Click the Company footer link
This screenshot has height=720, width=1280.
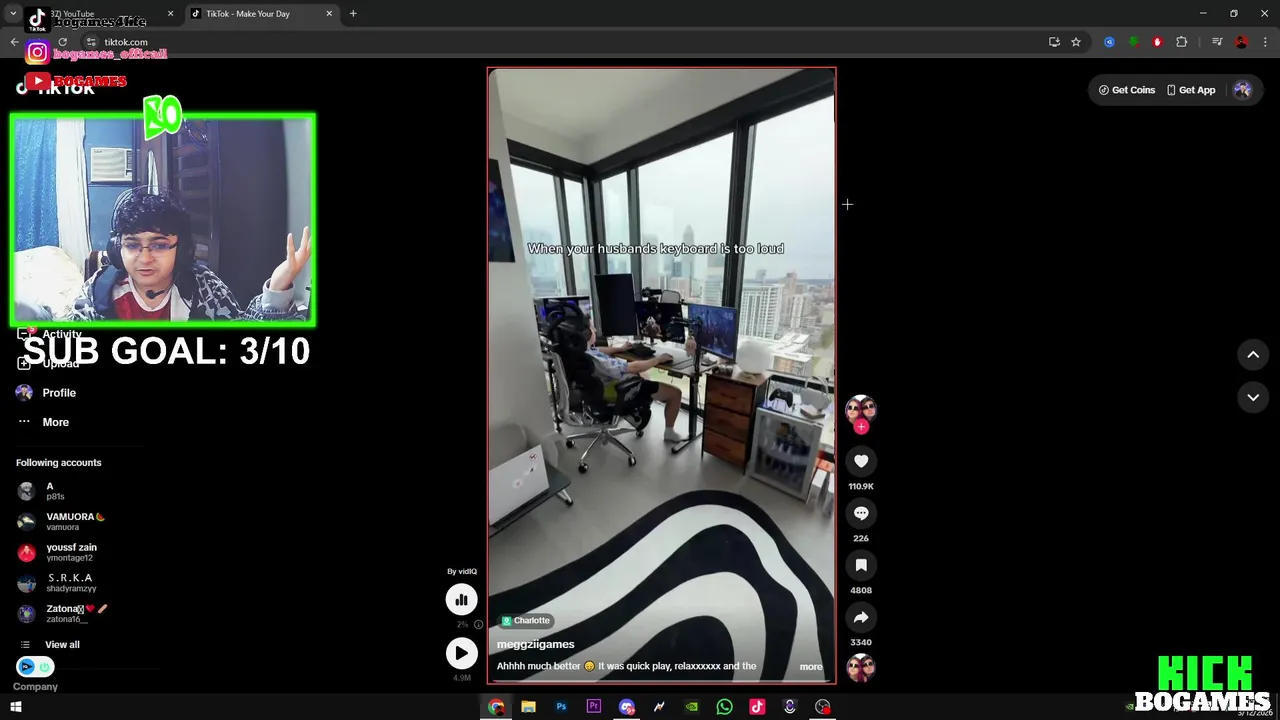click(35, 687)
